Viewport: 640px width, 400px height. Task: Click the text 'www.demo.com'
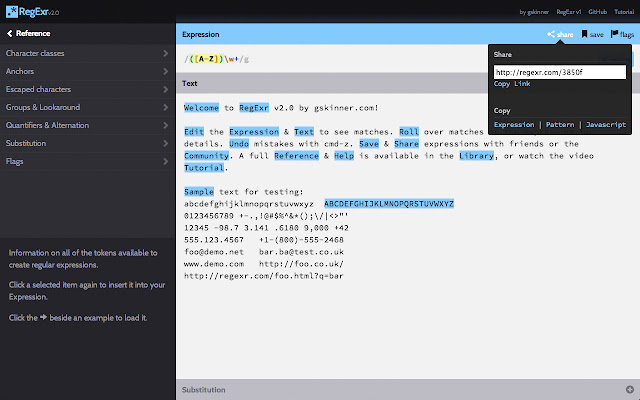coord(214,264)
